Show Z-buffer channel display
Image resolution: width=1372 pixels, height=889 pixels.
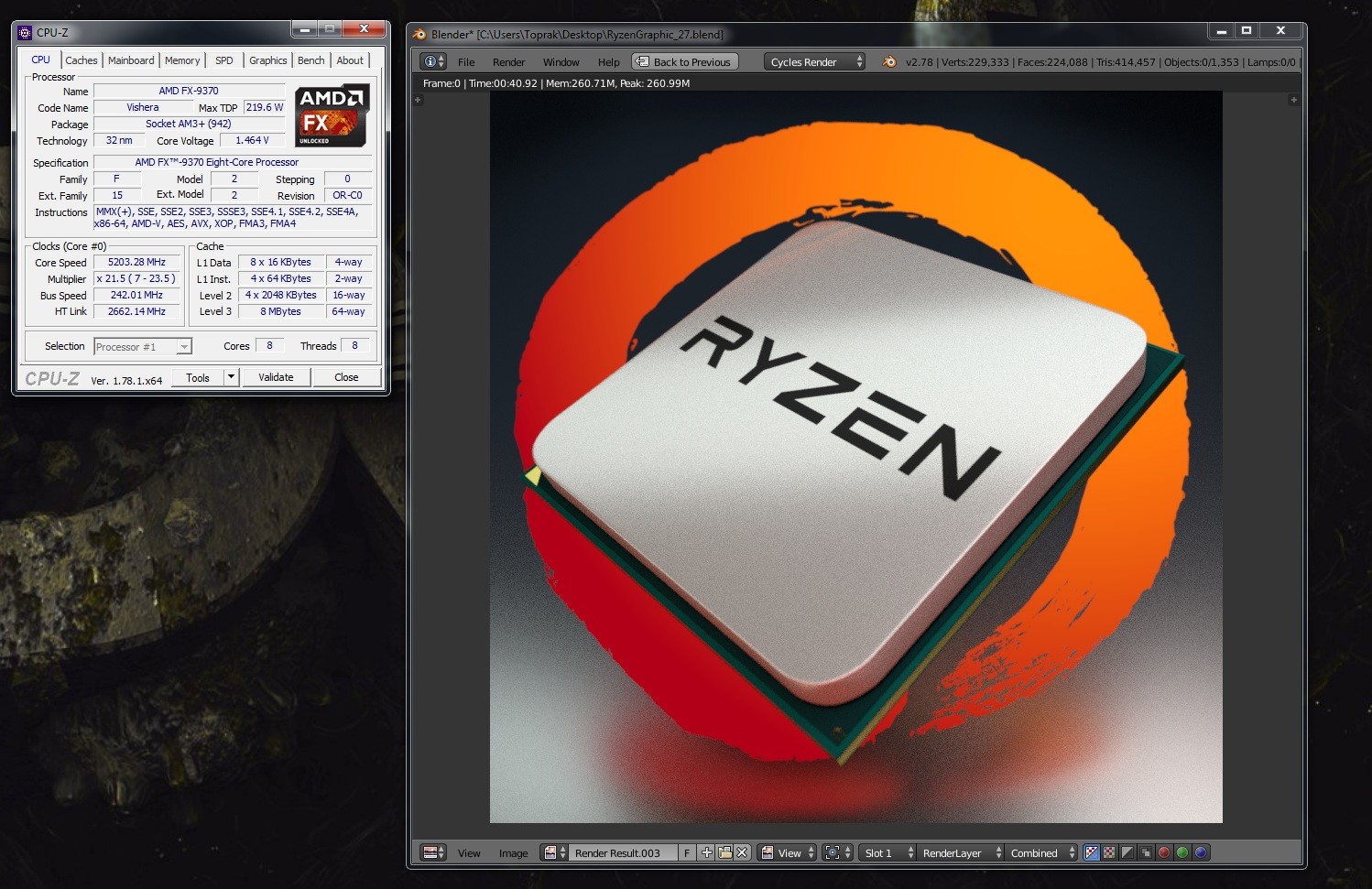[x=1146, y=852]
